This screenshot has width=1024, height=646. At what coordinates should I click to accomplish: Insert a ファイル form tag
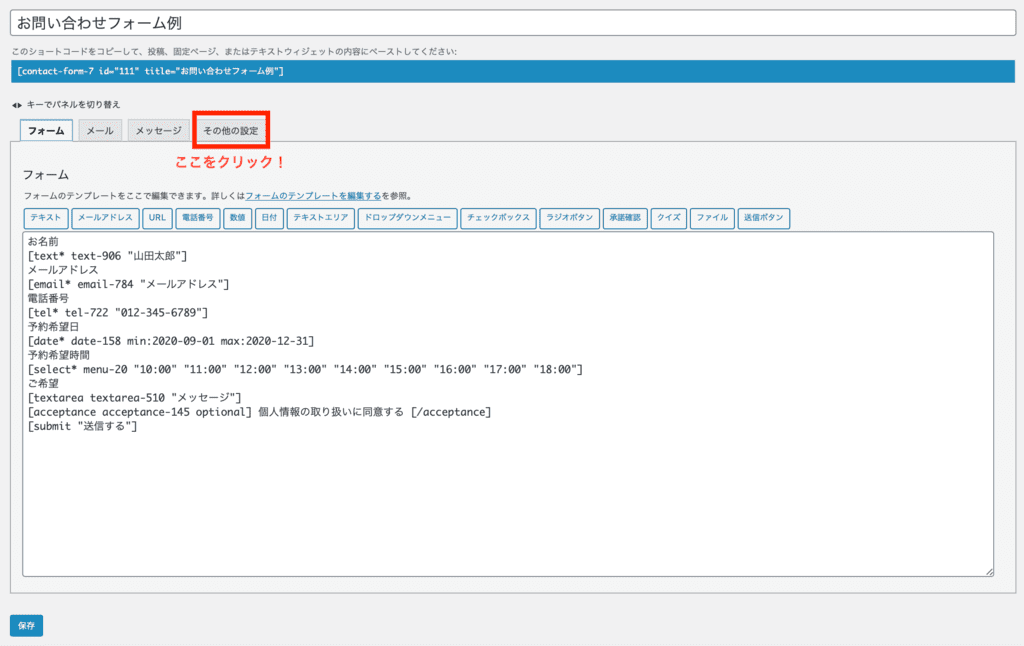pos(711,218)
